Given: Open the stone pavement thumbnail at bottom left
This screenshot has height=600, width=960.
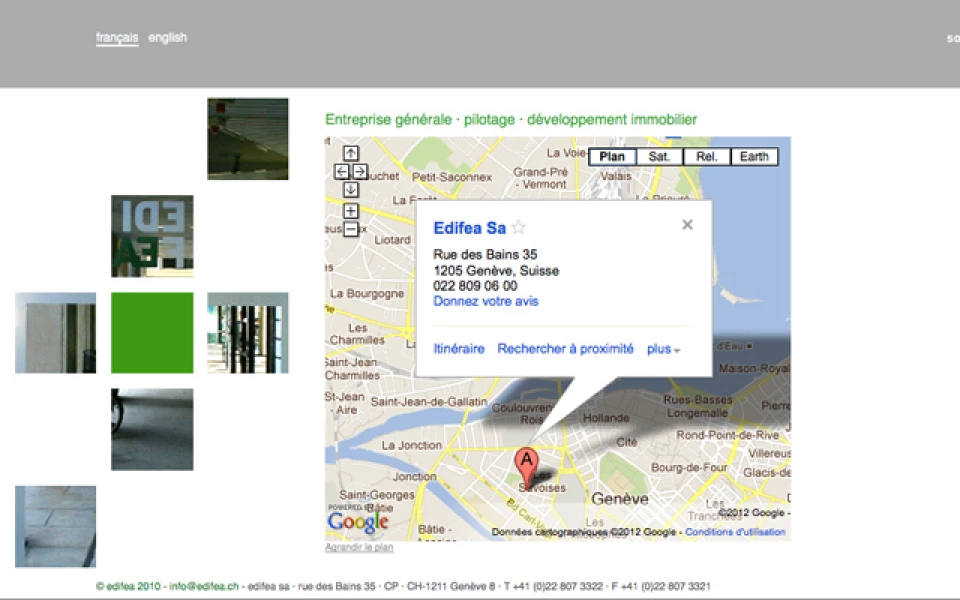Looking at the screenshot, I should 56,526.
